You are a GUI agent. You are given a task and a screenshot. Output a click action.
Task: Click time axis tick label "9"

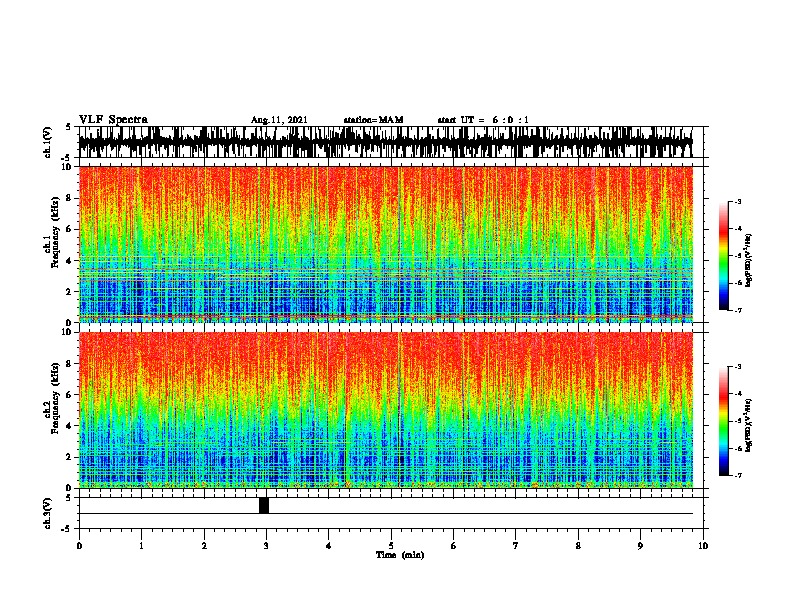pos(640,546)
